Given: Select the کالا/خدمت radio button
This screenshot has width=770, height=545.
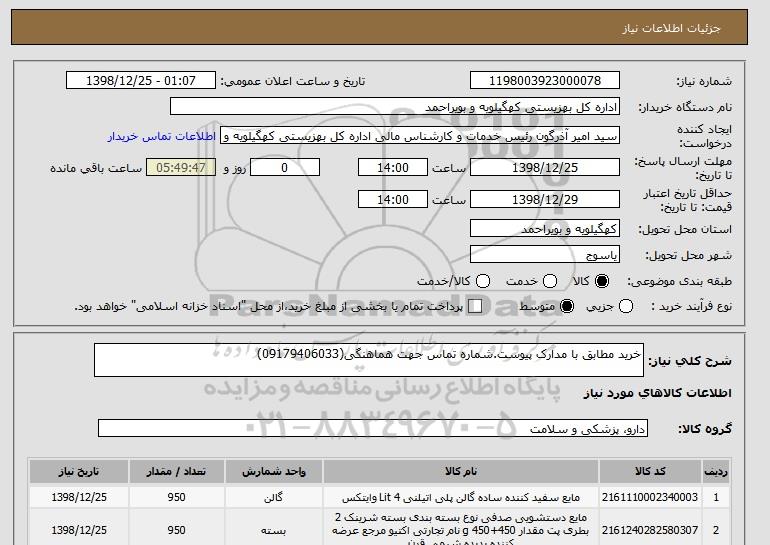Looking at the screenshot, I should [x=483, y=281].
